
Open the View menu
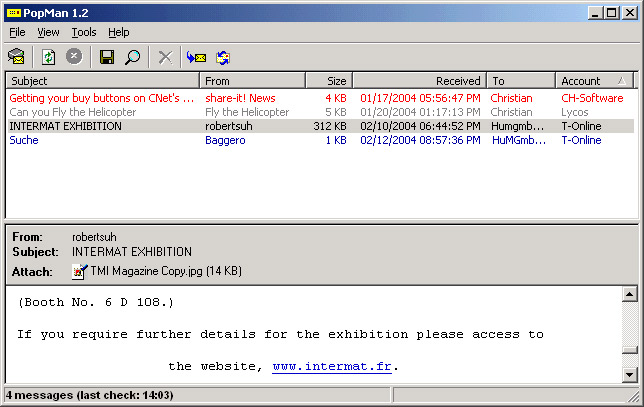click(48, 32)
